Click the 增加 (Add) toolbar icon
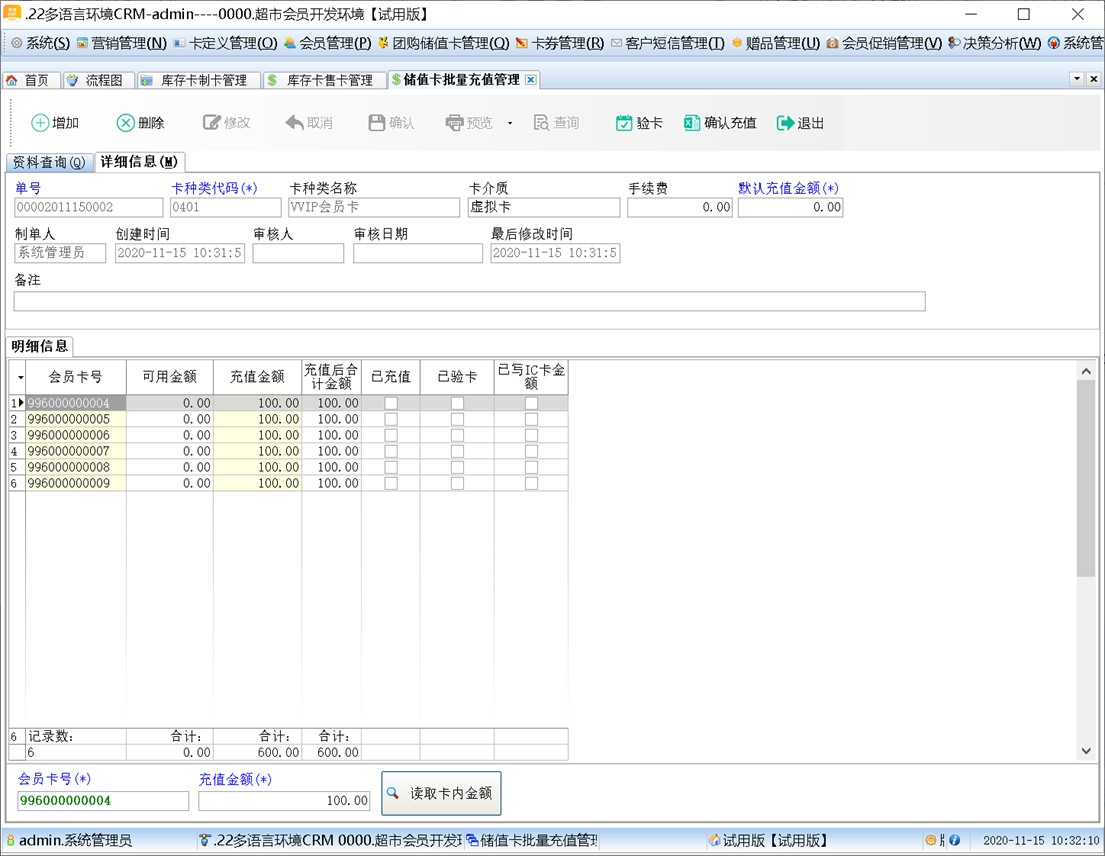The width and height of the screenshot is (1105, 856). point(40,123)
